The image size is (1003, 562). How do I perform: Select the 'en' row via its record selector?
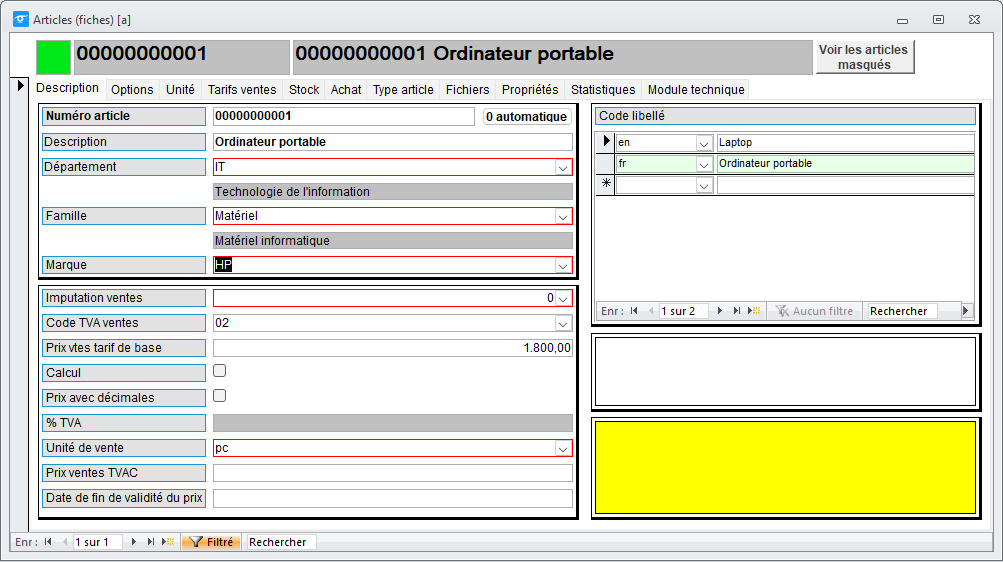pos(605,142)
